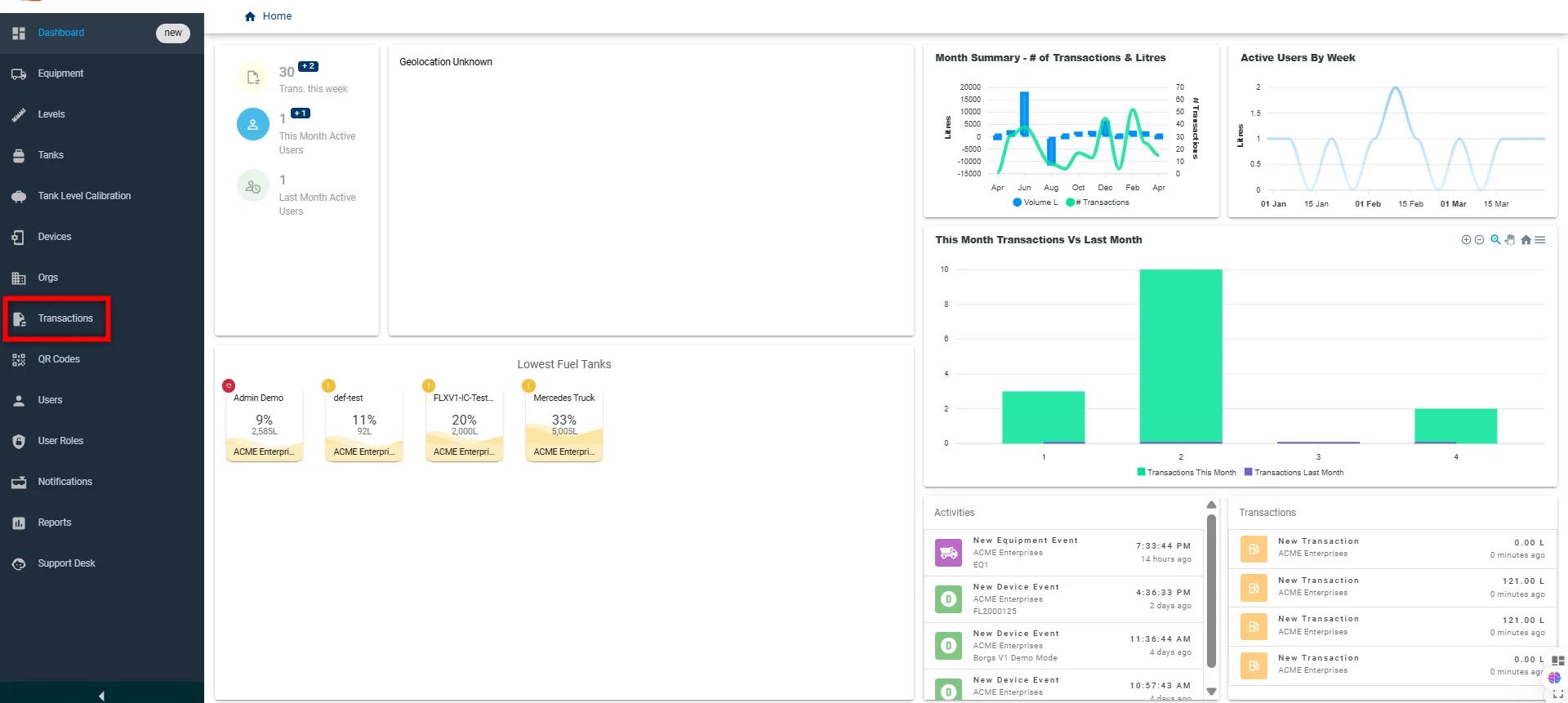Click the +2 weekly transactions badge
The width and height of the screenshot is (1568, 703).
click(308, 66)
